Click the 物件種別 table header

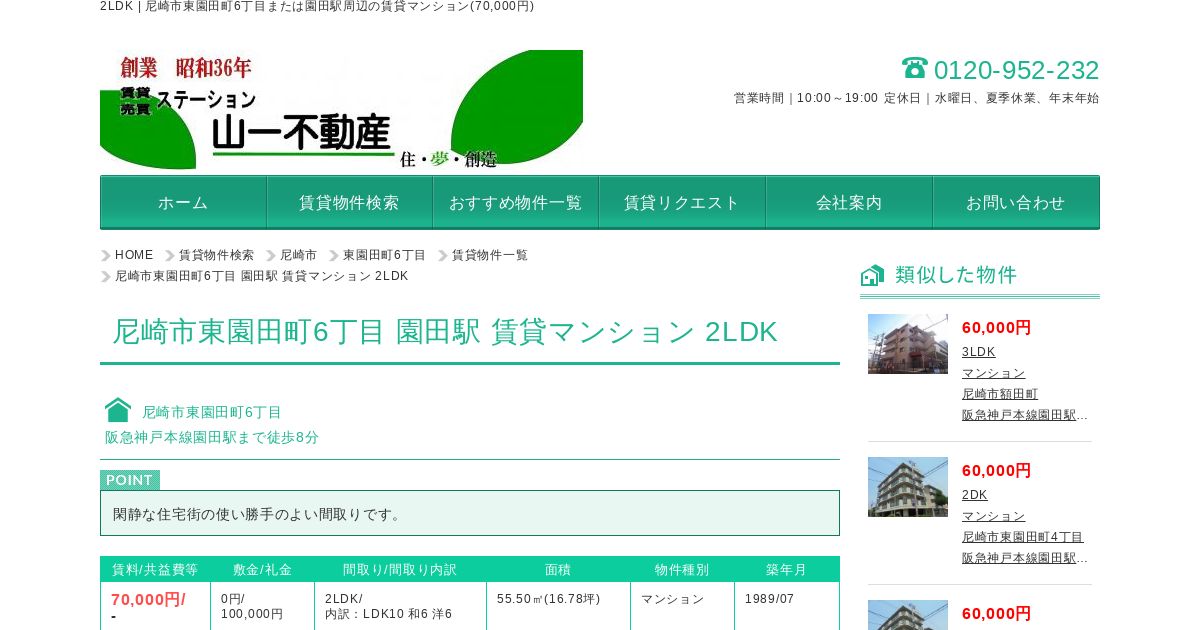tap(682, 569)
